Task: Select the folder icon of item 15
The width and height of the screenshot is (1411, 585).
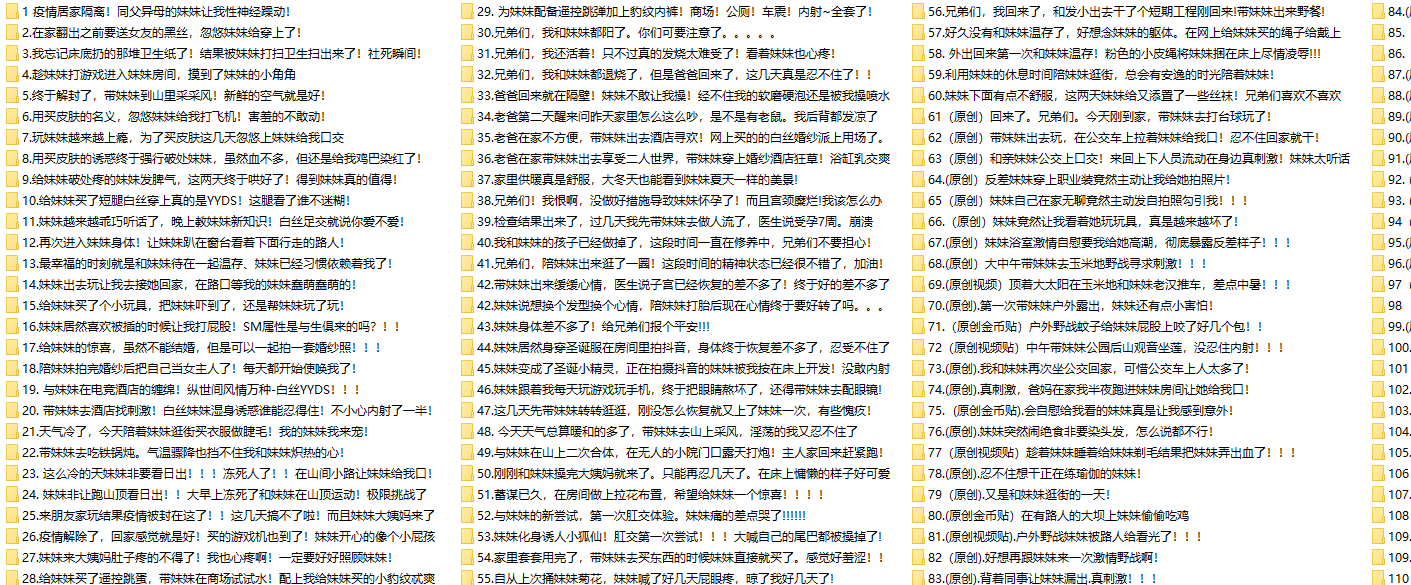Action: (10, 306)
